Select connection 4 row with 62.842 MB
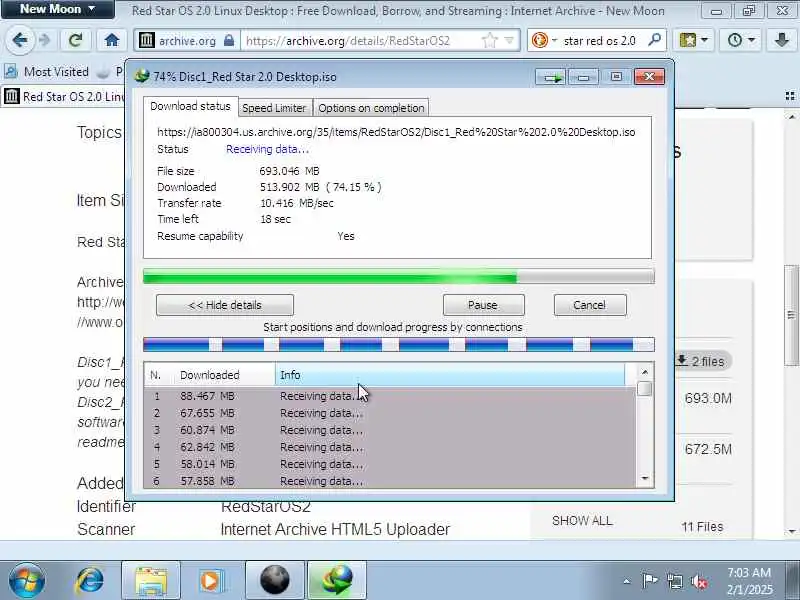The image size is (800, 600). pos(390,447)
